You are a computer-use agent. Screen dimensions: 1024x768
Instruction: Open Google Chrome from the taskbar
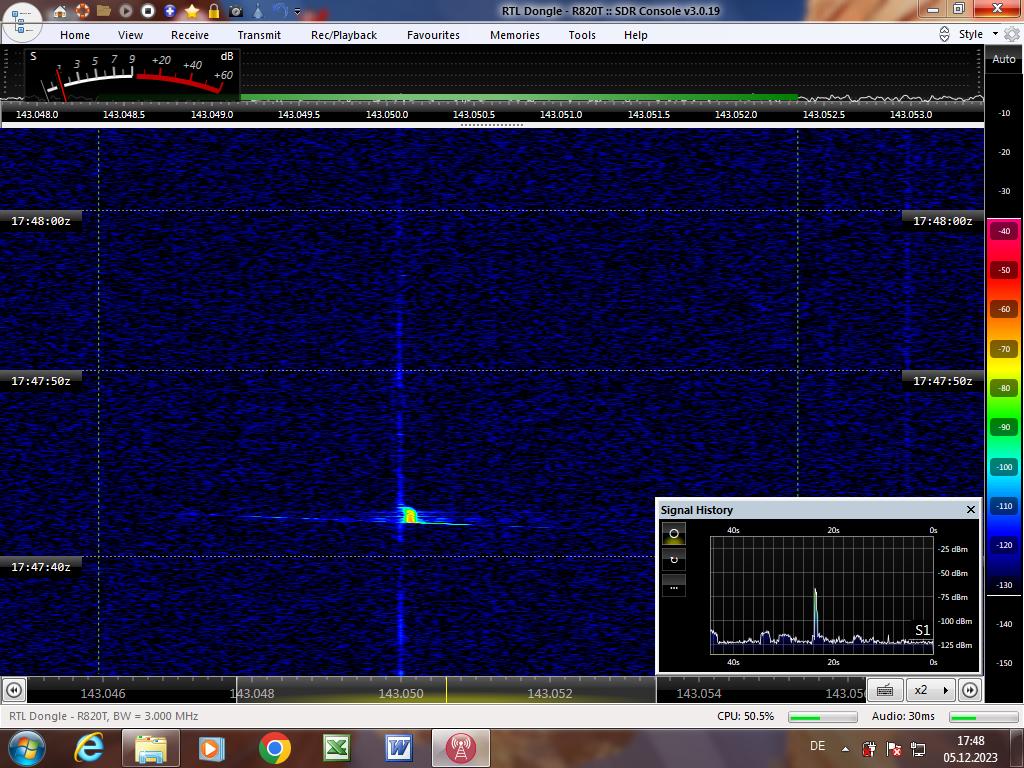point(274,748)
